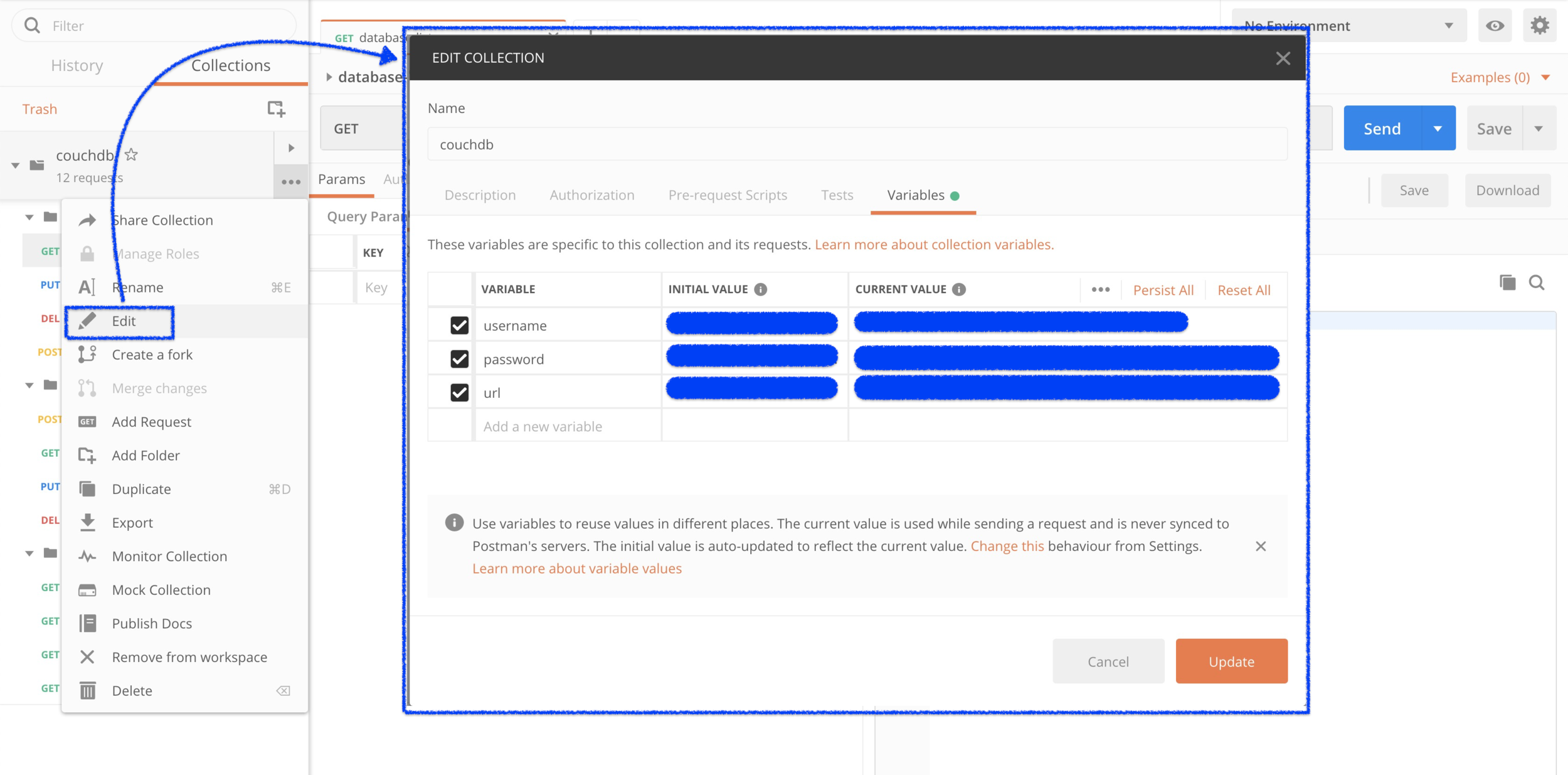The image size is (1568, 775).
Task: Uncheck the password variable checkbox
Action: (459, 359)
